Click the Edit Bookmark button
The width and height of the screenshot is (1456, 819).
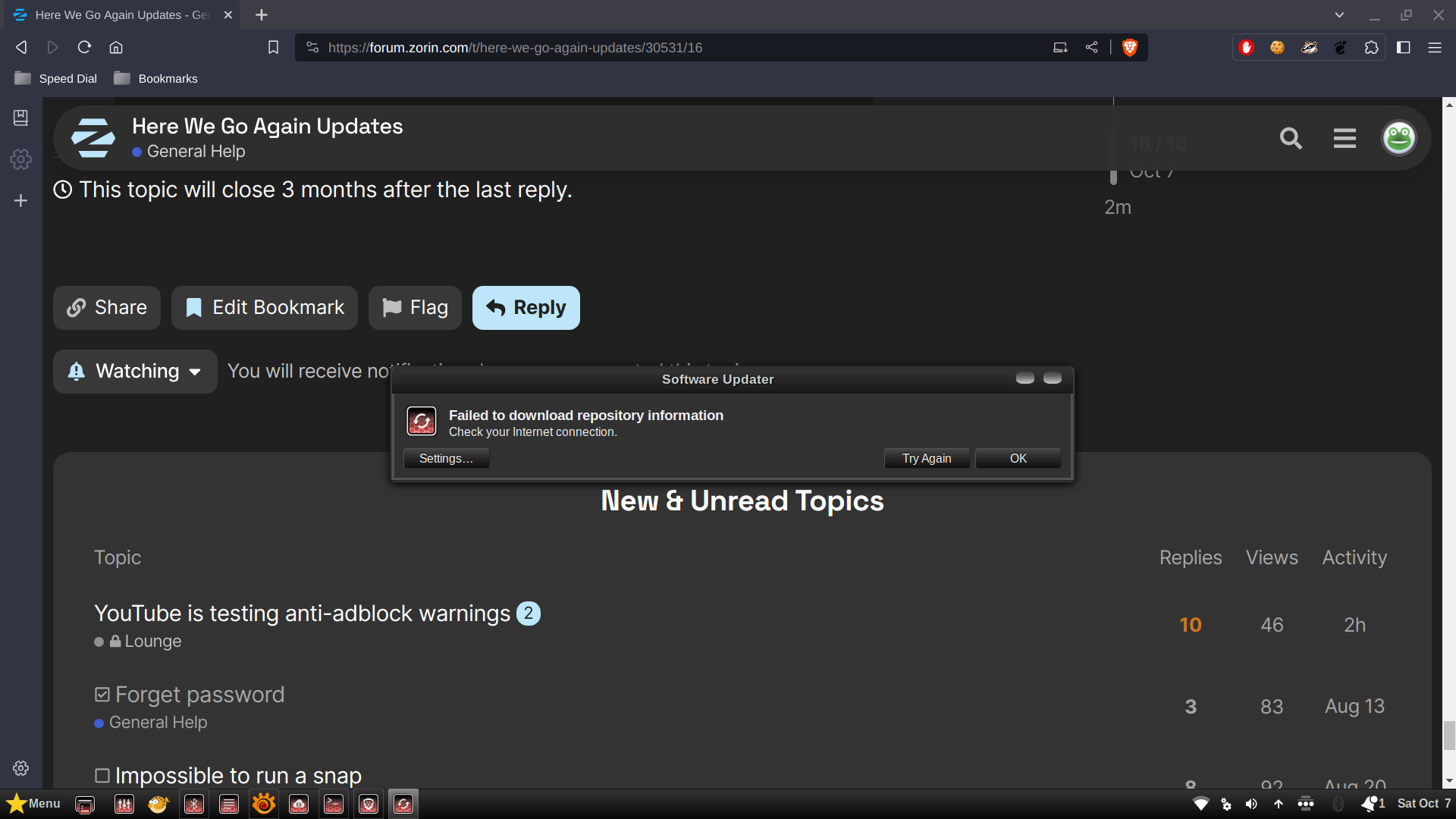click(x=265, y=307)
